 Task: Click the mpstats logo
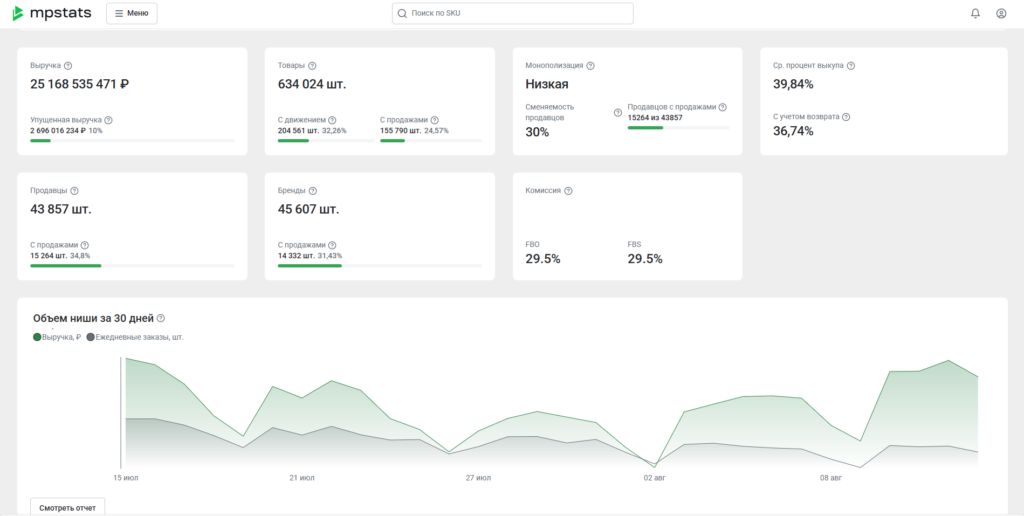(53, 13)
